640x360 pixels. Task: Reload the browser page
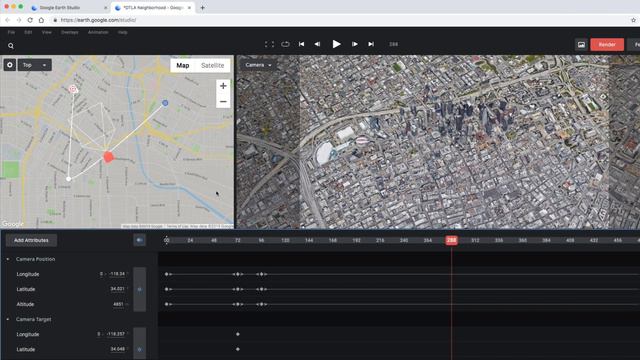pyautogui.click(x=30, y=20)
